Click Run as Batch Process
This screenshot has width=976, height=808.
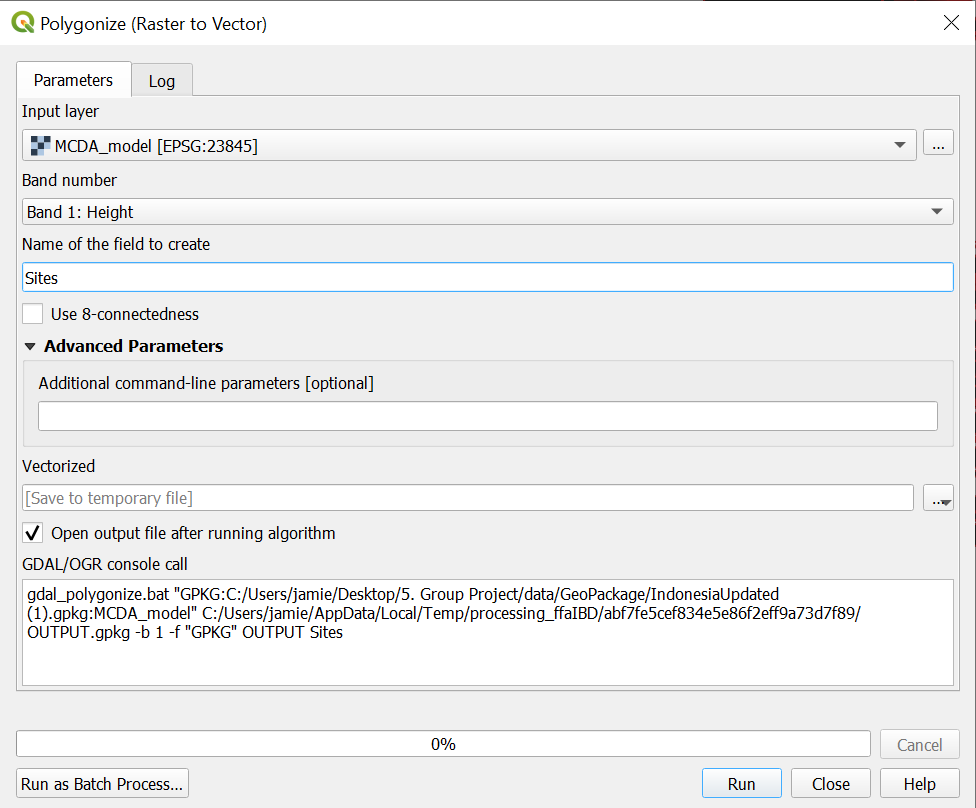[102, 784]
